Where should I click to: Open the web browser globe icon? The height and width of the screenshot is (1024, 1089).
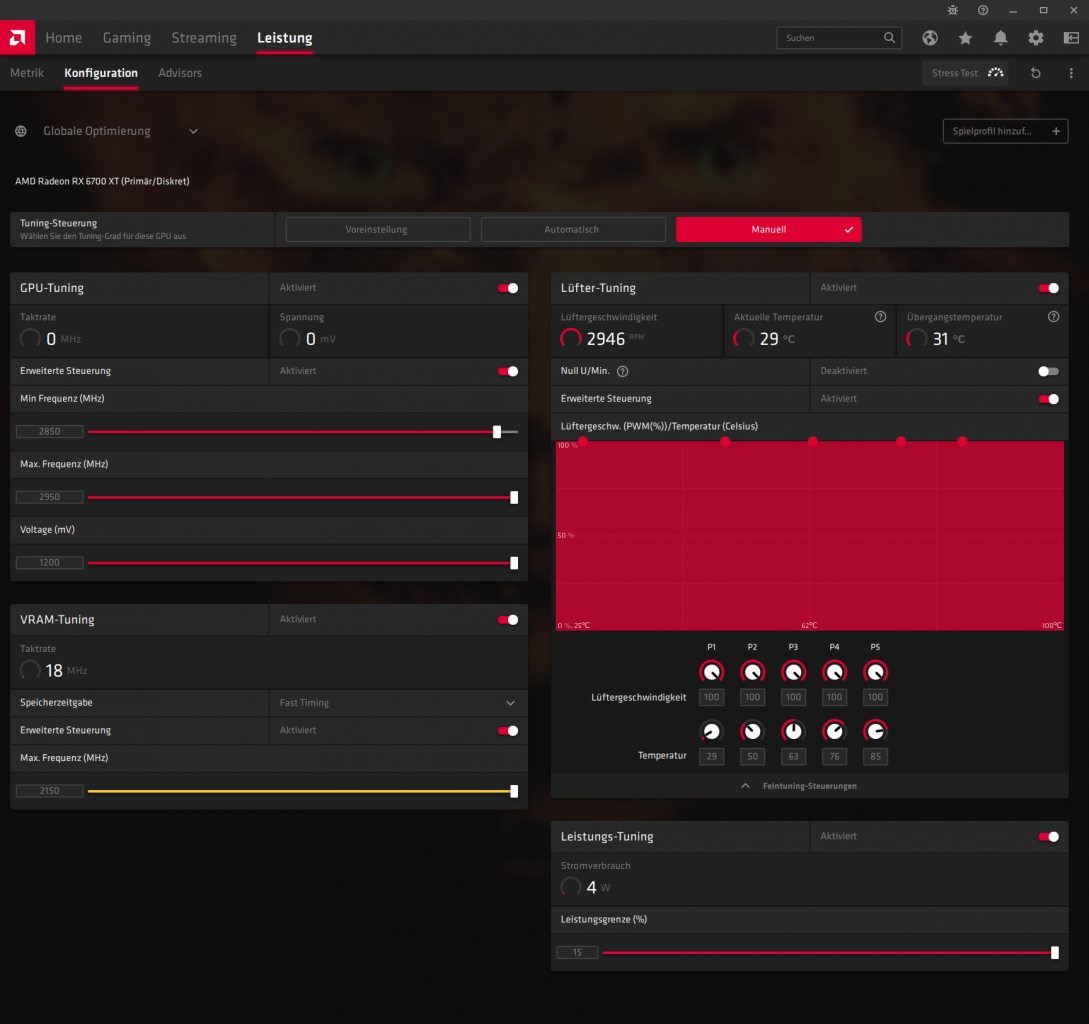[930, 38]
